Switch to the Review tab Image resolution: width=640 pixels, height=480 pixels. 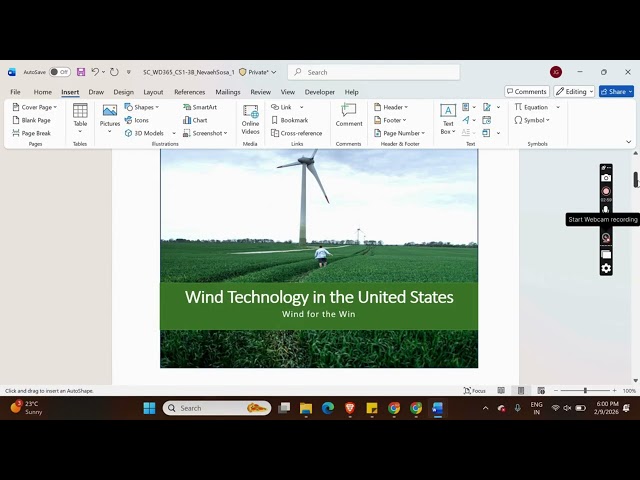coord(260,92)
